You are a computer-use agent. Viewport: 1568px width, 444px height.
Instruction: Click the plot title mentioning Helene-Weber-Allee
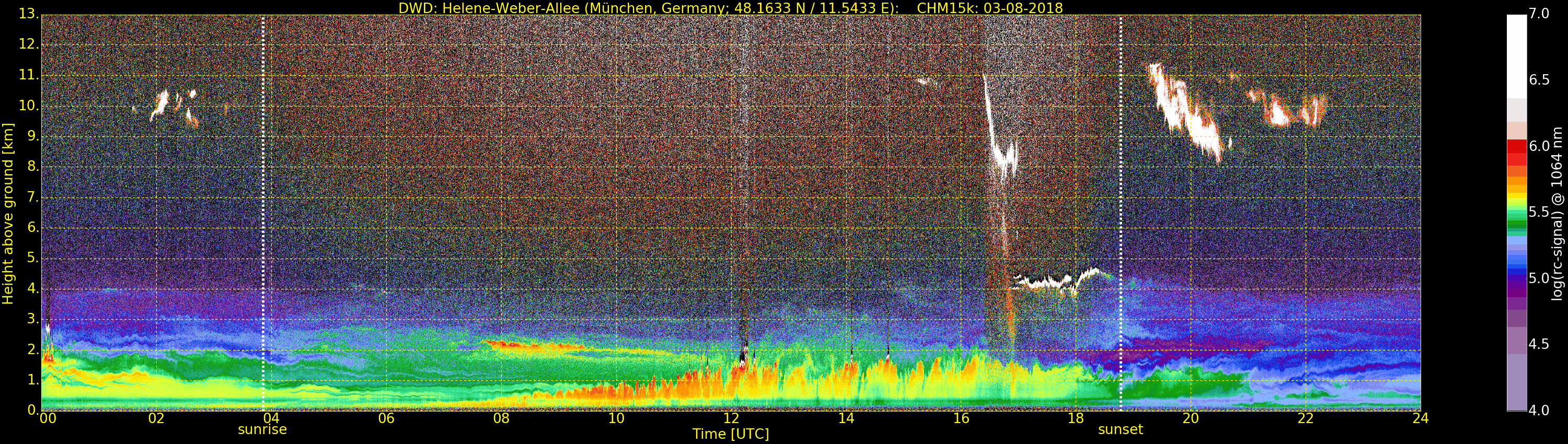[x=731, y=8]
